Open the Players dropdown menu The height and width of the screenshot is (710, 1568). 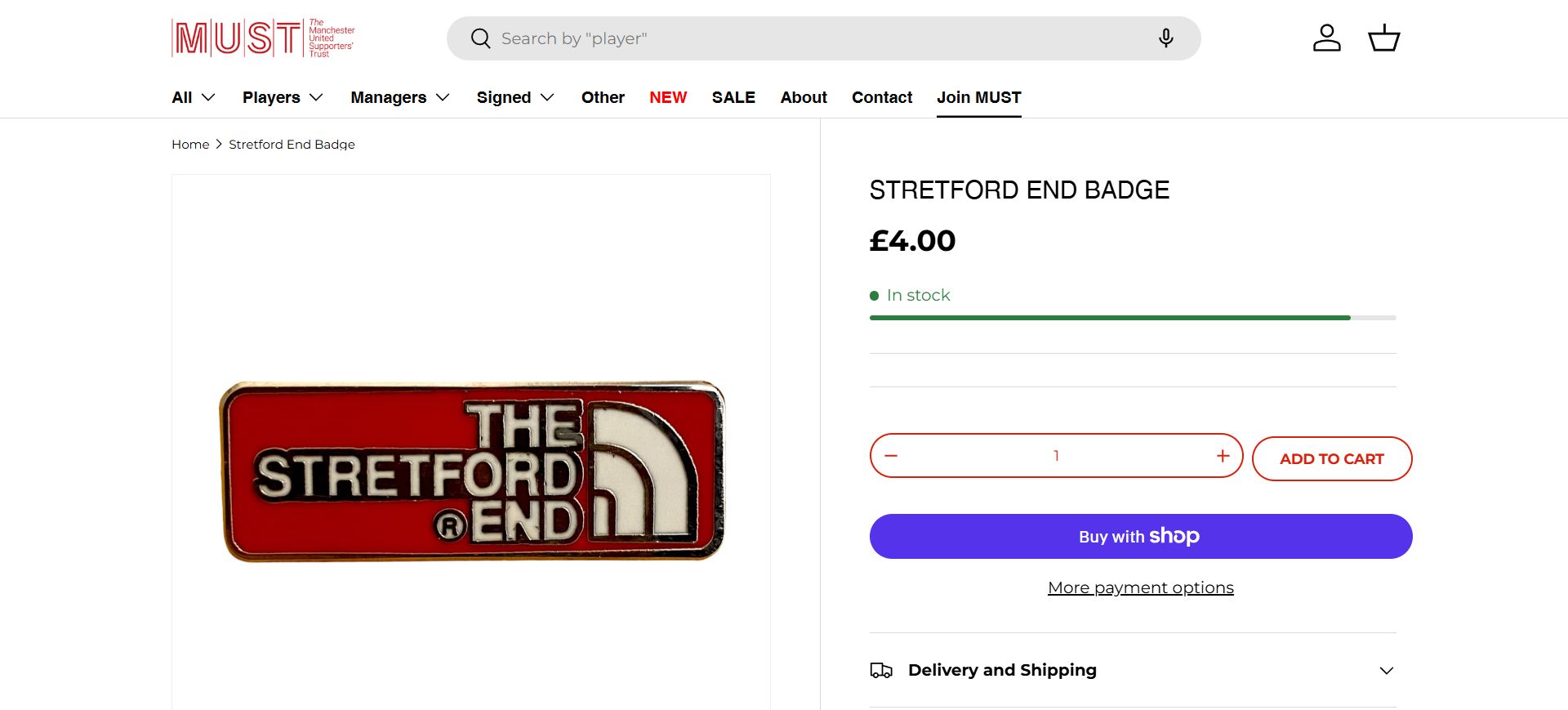(283, 97)
